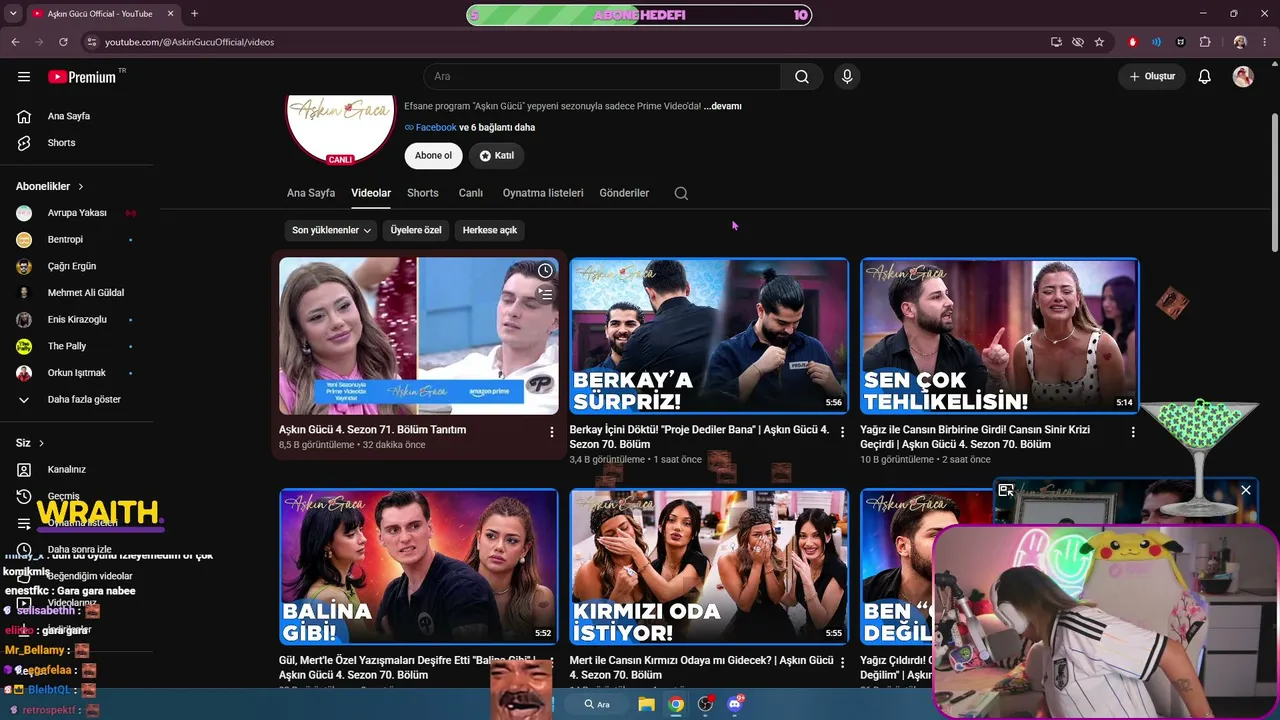
Task: Open the tab search dropdown arrow
Action: click(x=13, y=14)
